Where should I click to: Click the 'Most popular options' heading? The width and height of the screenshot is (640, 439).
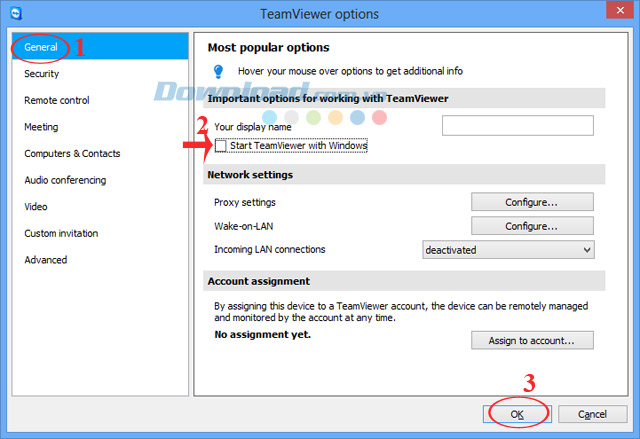pos(269,47)
